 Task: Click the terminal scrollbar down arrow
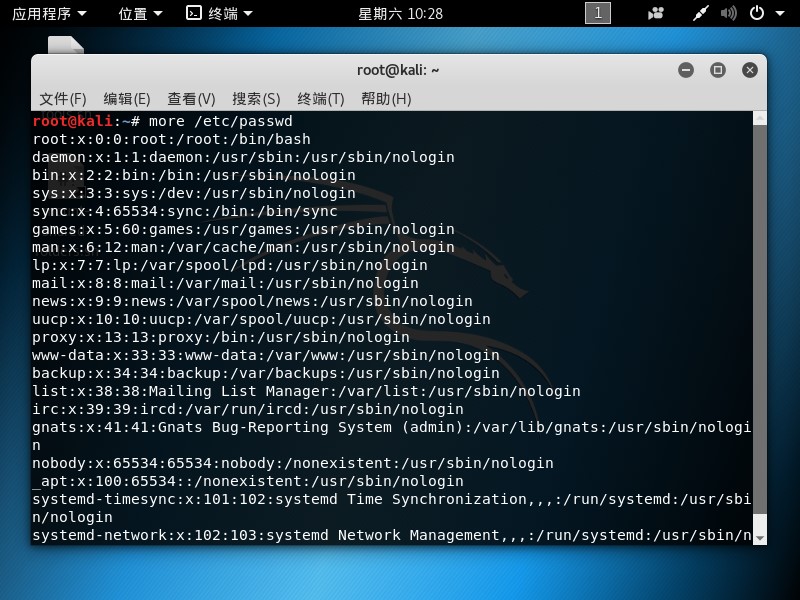(760, 538)
